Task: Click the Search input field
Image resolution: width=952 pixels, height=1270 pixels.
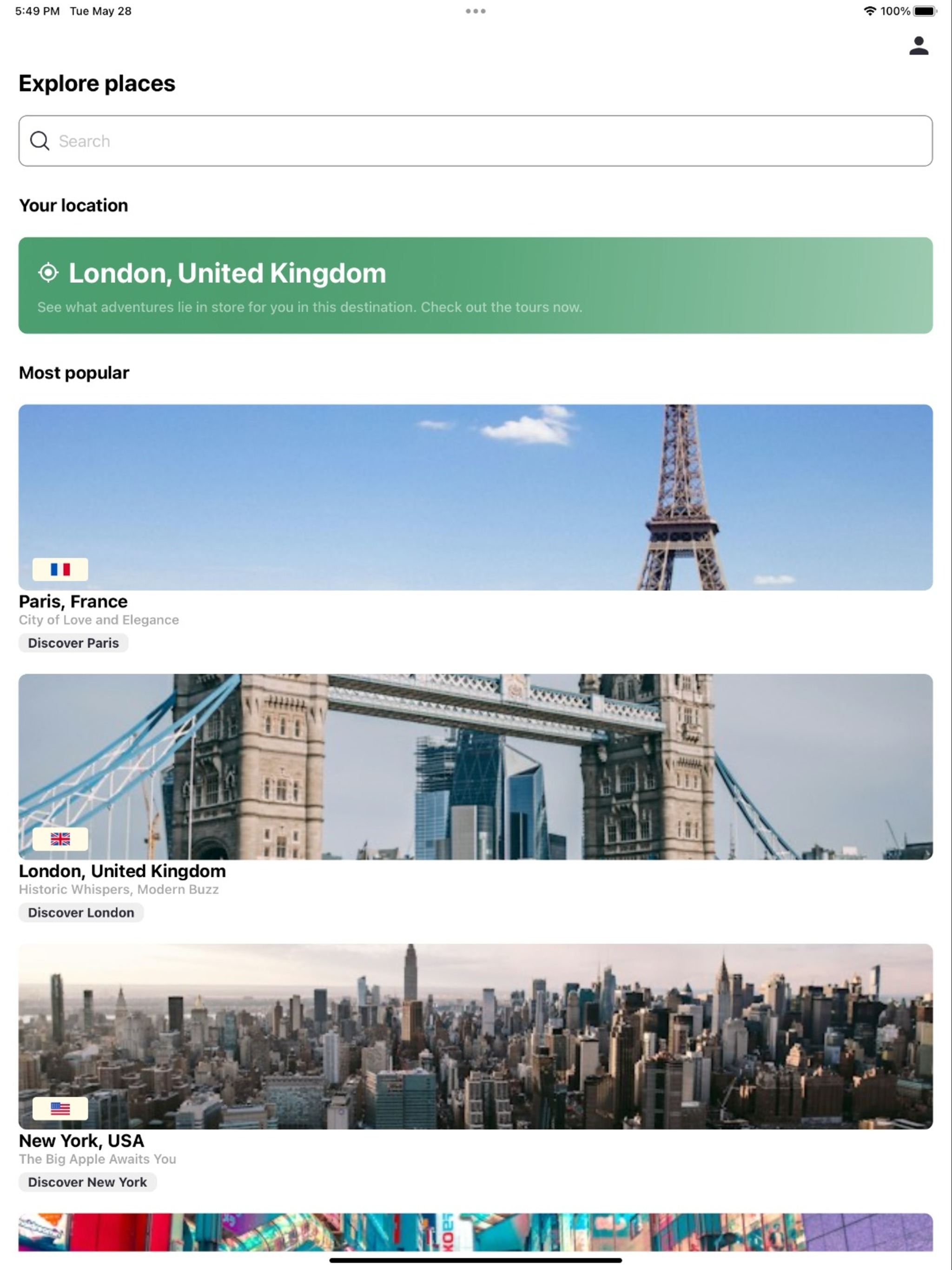Action: [x=476, y=141]
